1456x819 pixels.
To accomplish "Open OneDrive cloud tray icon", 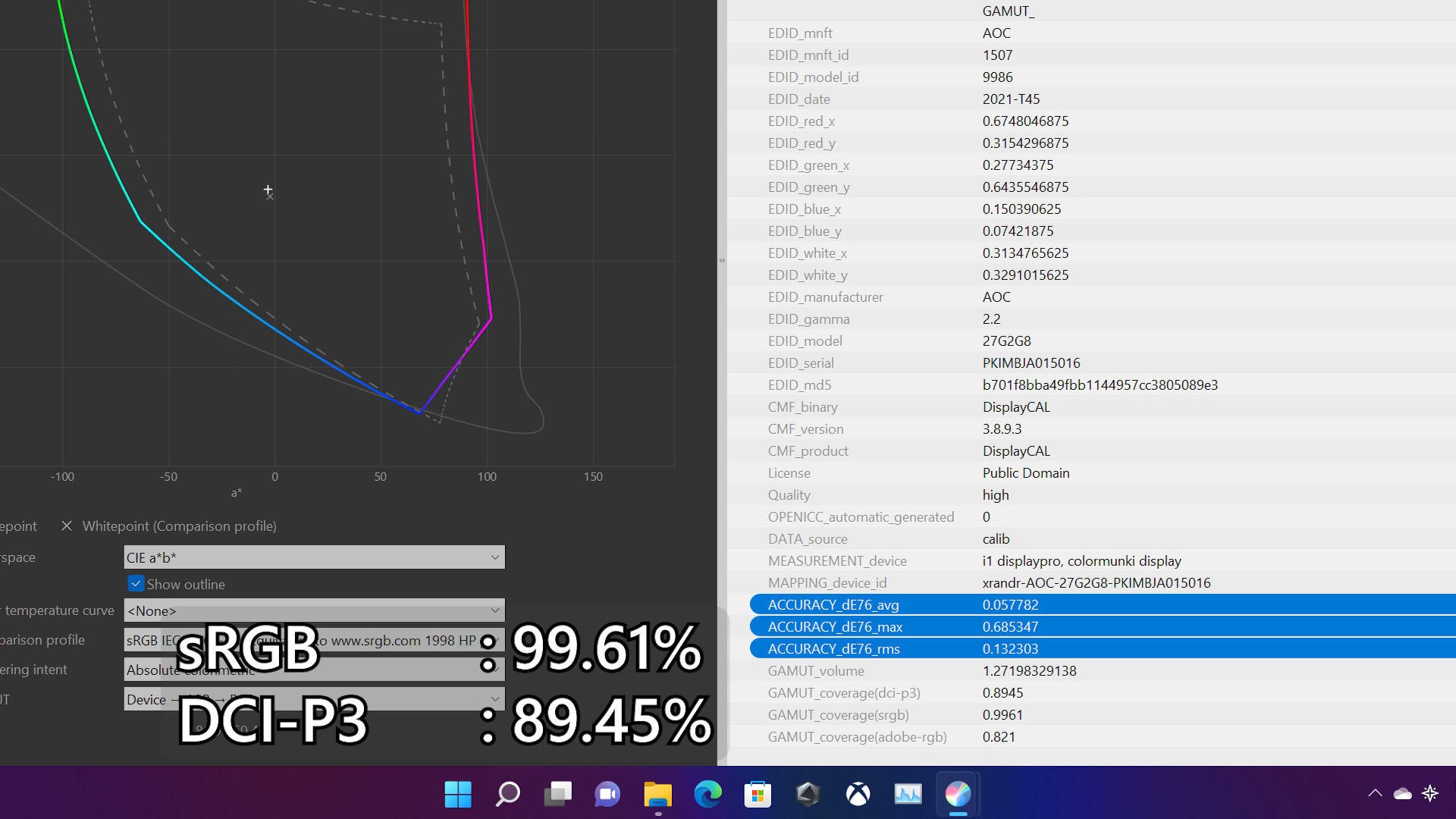I will pyautogui.click(x=1403, y=793).
